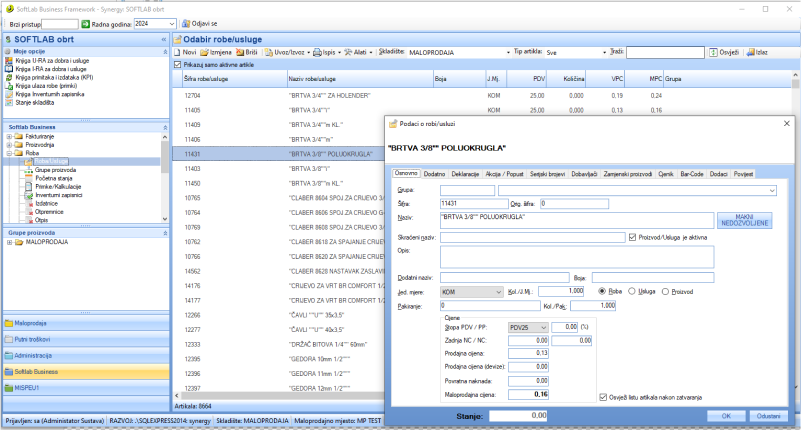This screenshot has height=430, width=801.
Task: Click the Odjavi se logout icon
Action: click(186, 22)
